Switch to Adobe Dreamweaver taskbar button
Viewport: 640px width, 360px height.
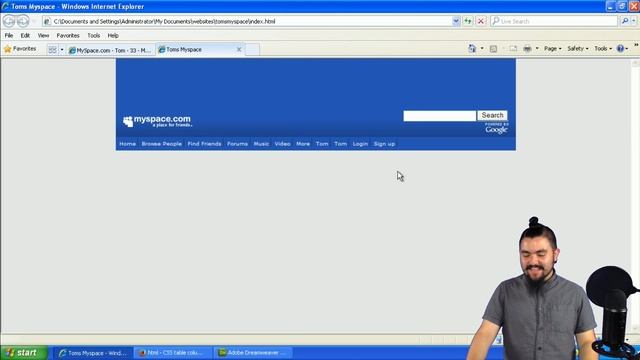(253, 353)
